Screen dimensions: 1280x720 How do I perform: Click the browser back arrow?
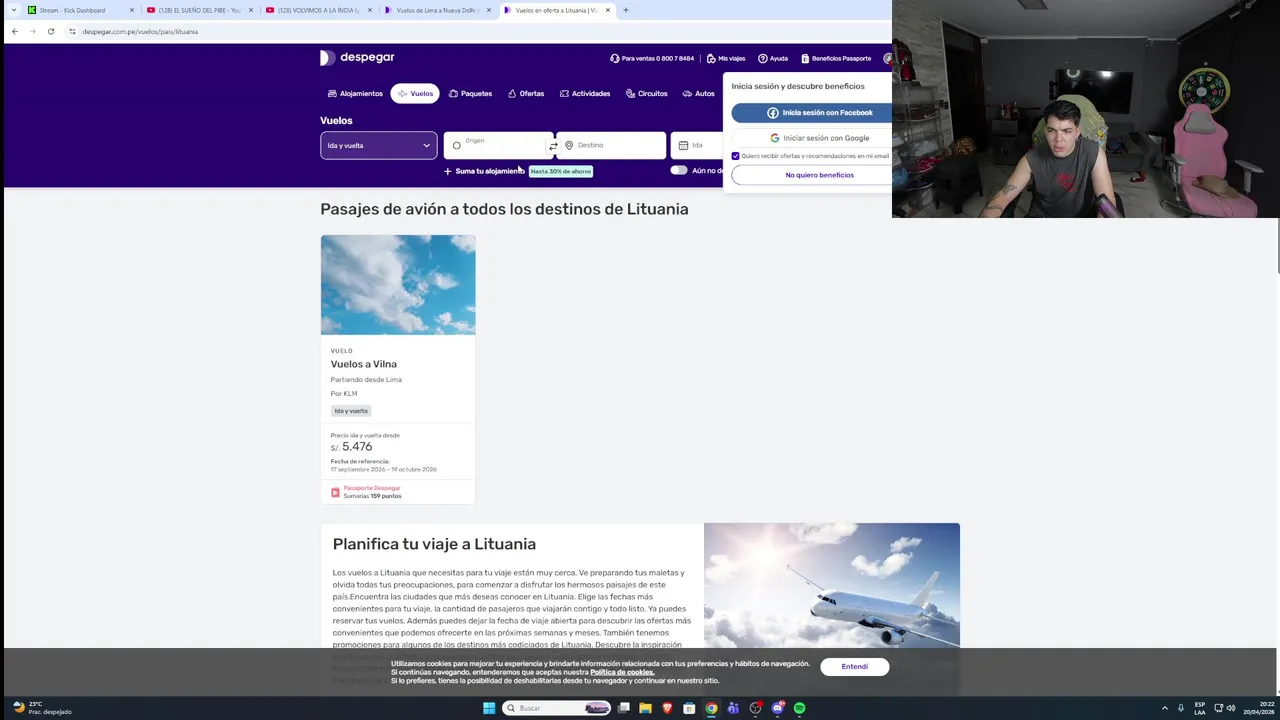[x=15, y=31]
